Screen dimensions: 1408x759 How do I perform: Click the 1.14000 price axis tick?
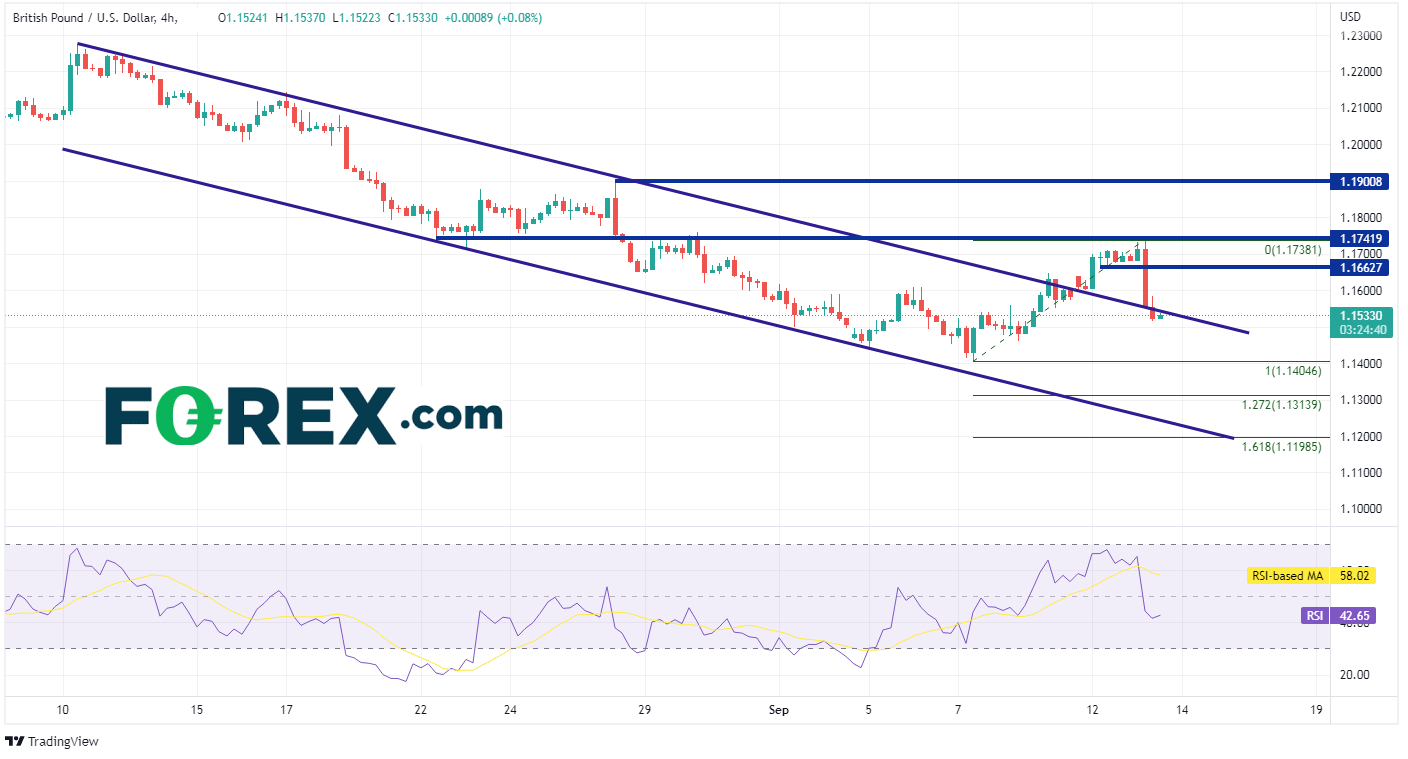[x=1361, y=363]
